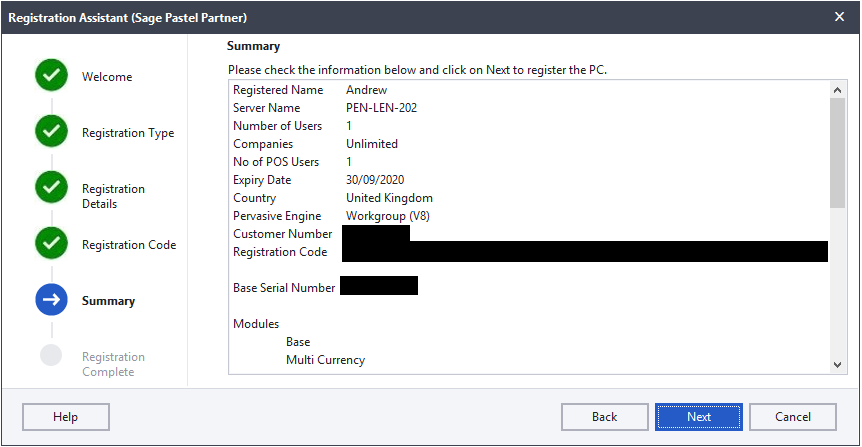The width and height of the screenshot is (862, 447).
Task: Click the Pervasive Engine label
Action: click(277, 216)
